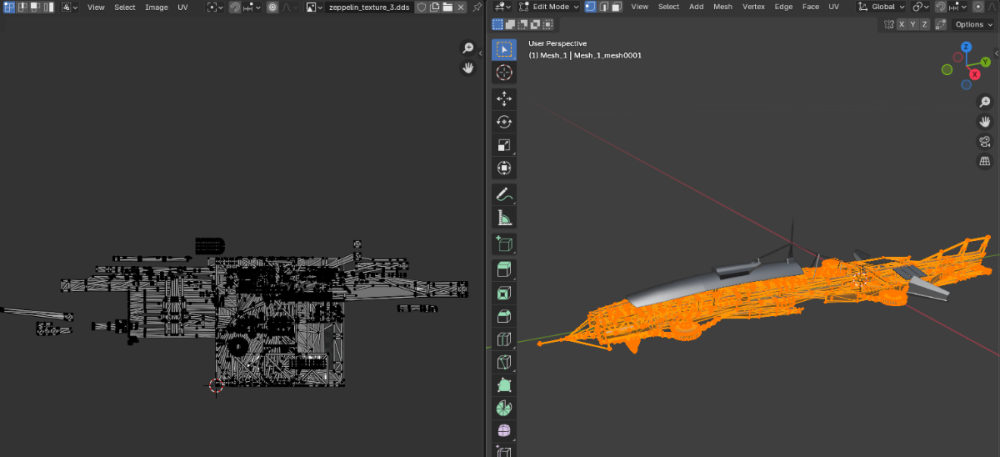The width and height of the screenshot is (1000, 457).
Task: Open the Edge menu
Action: (783, 6)
